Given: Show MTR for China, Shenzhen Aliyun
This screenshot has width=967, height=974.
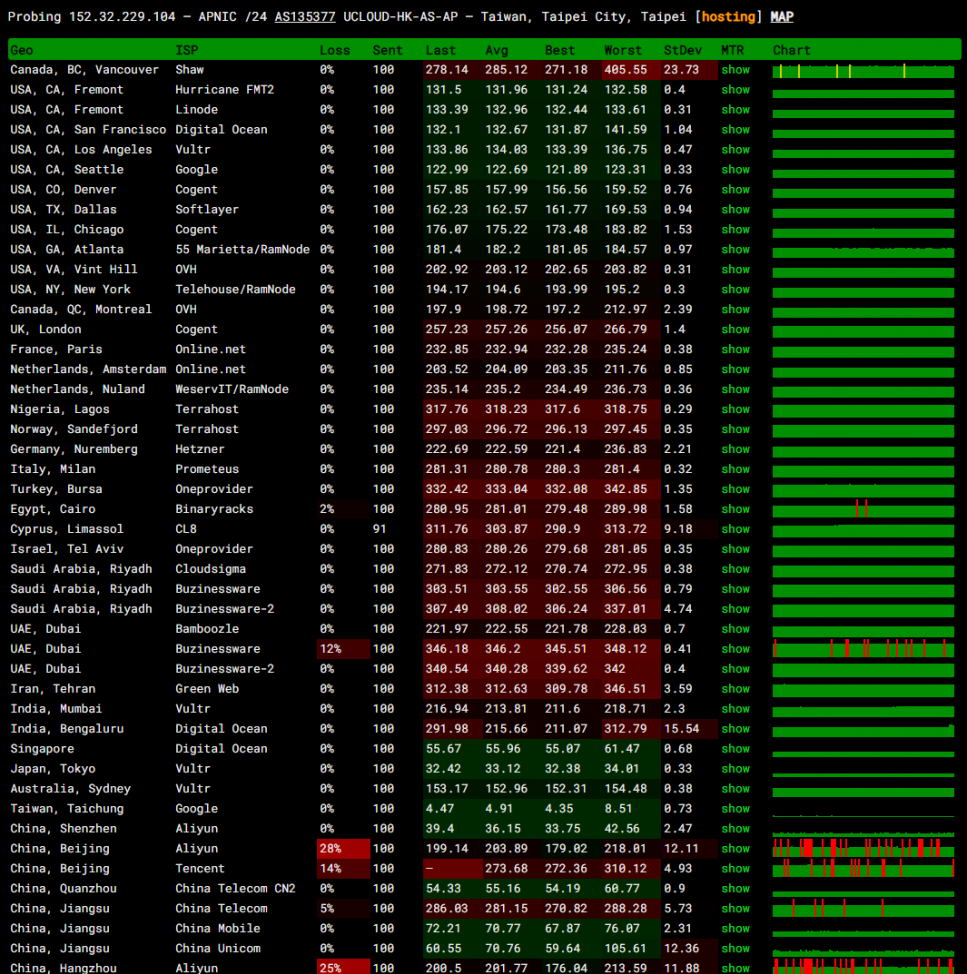Looking at the screenshot, I should click(735, 828).
